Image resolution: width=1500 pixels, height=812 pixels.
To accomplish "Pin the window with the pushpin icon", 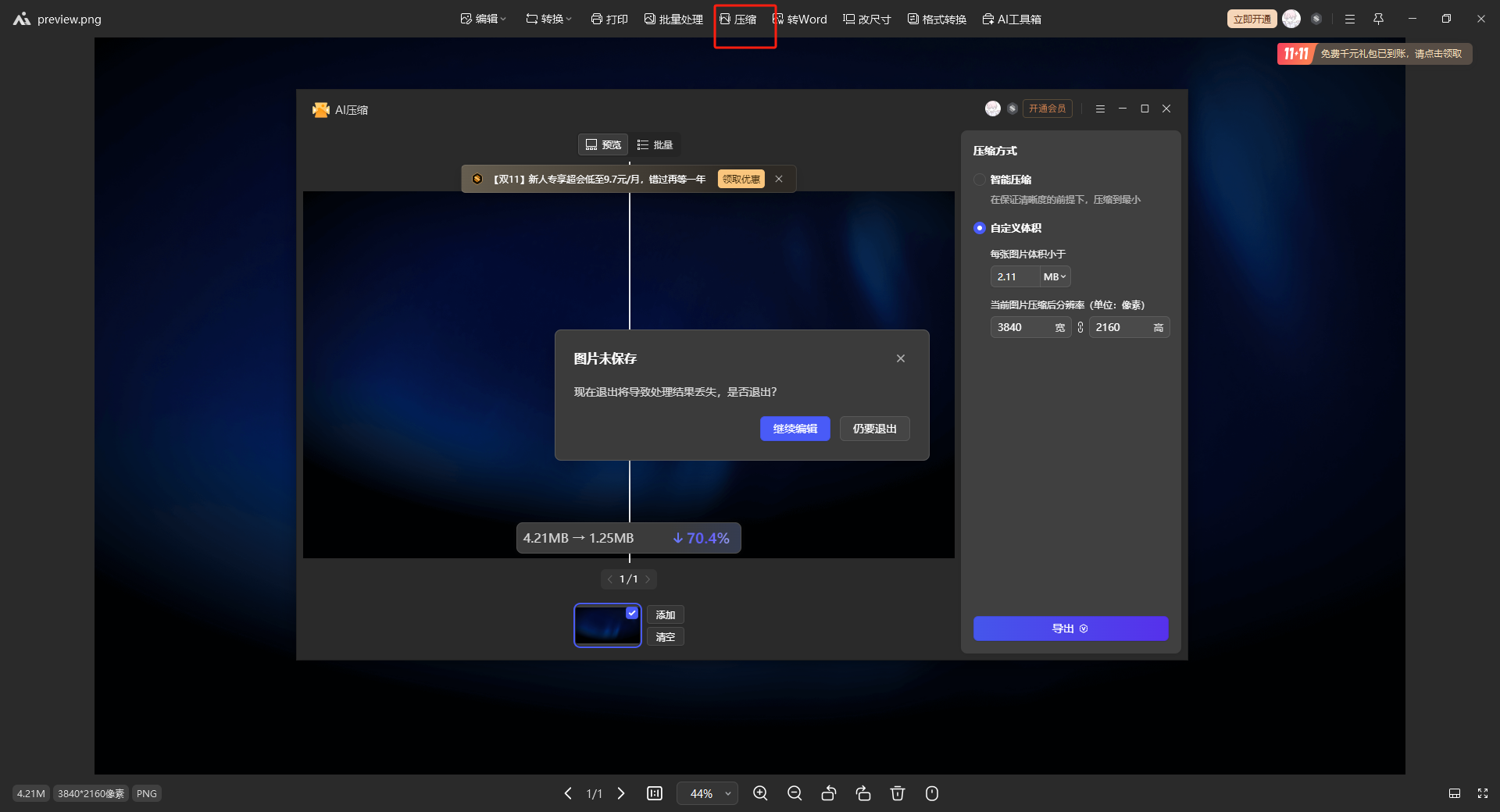I will tap(1378, 19).
